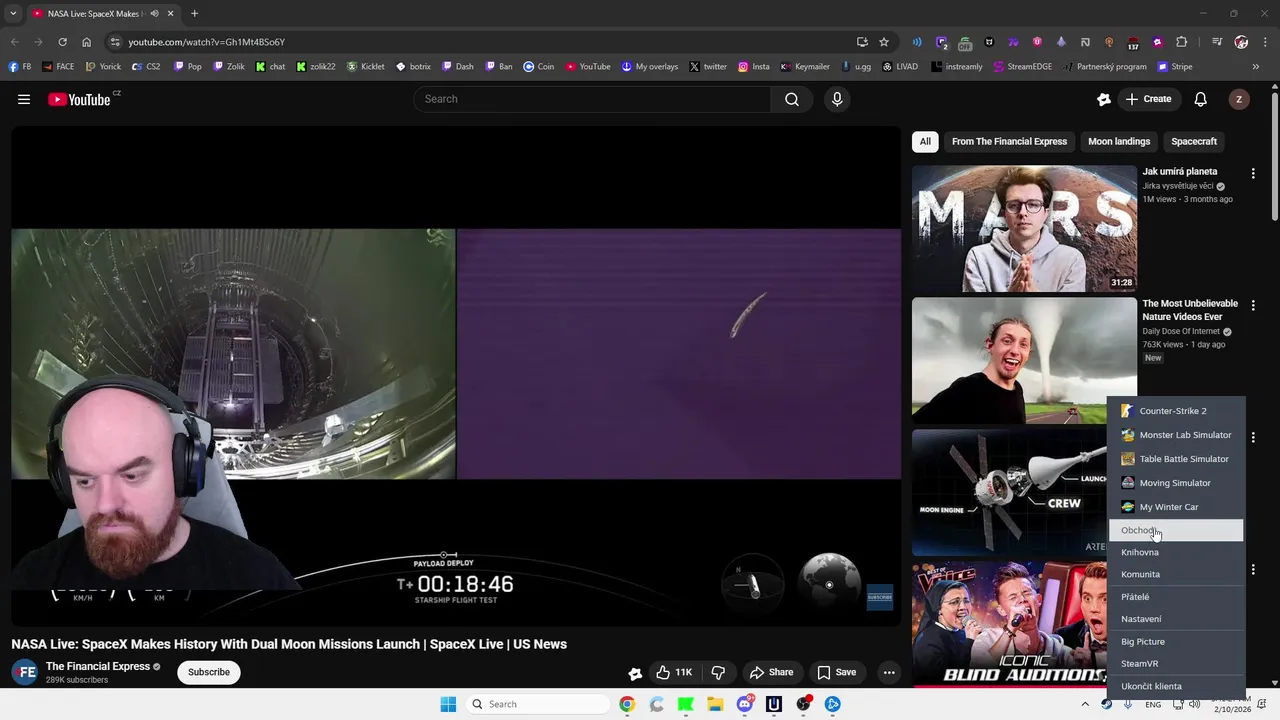
Task: Choose Big Picture in the Steam menu
Action: 1176,641
